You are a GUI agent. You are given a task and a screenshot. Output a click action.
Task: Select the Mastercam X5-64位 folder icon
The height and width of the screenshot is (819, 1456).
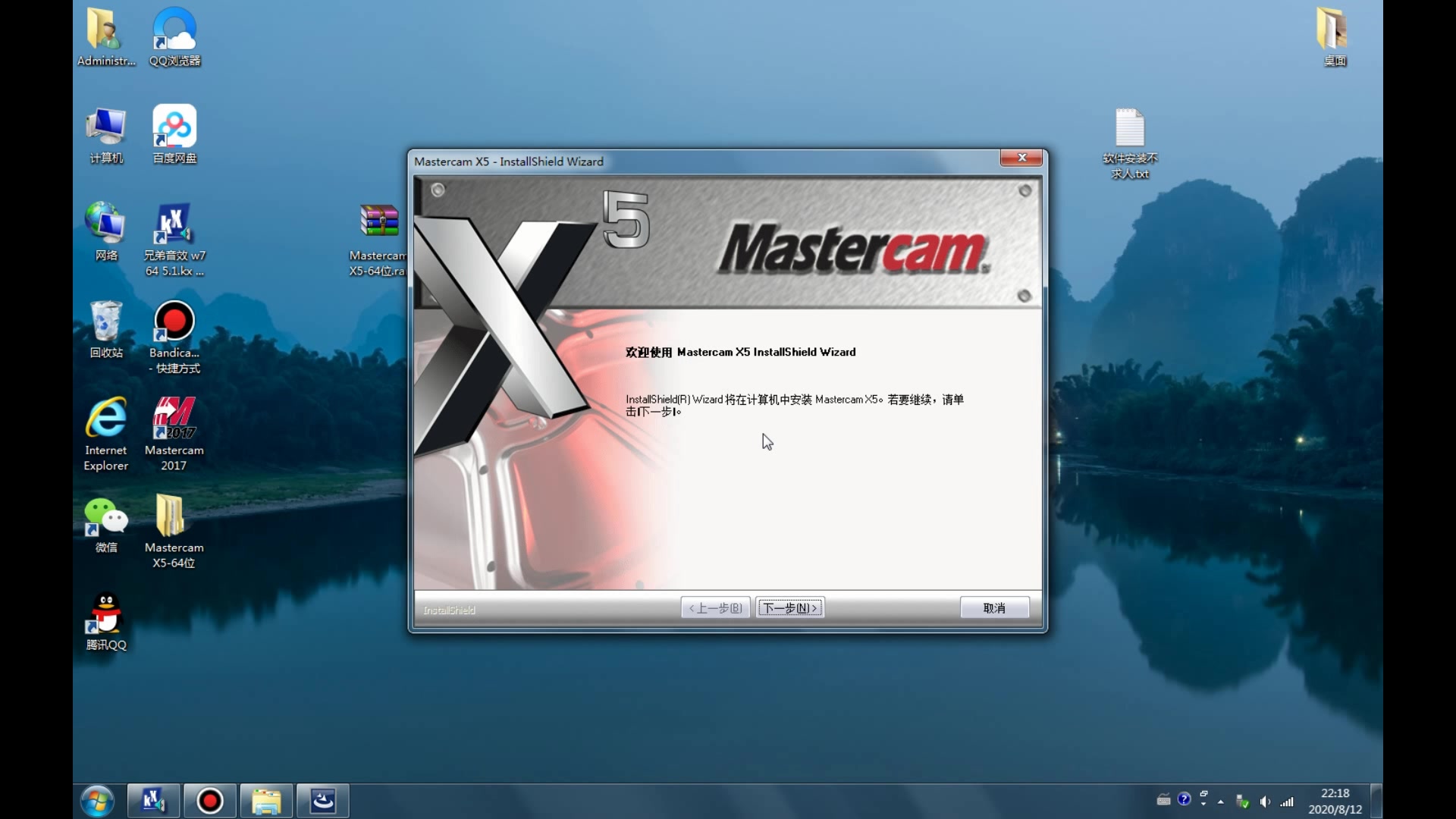pos(174,531)
